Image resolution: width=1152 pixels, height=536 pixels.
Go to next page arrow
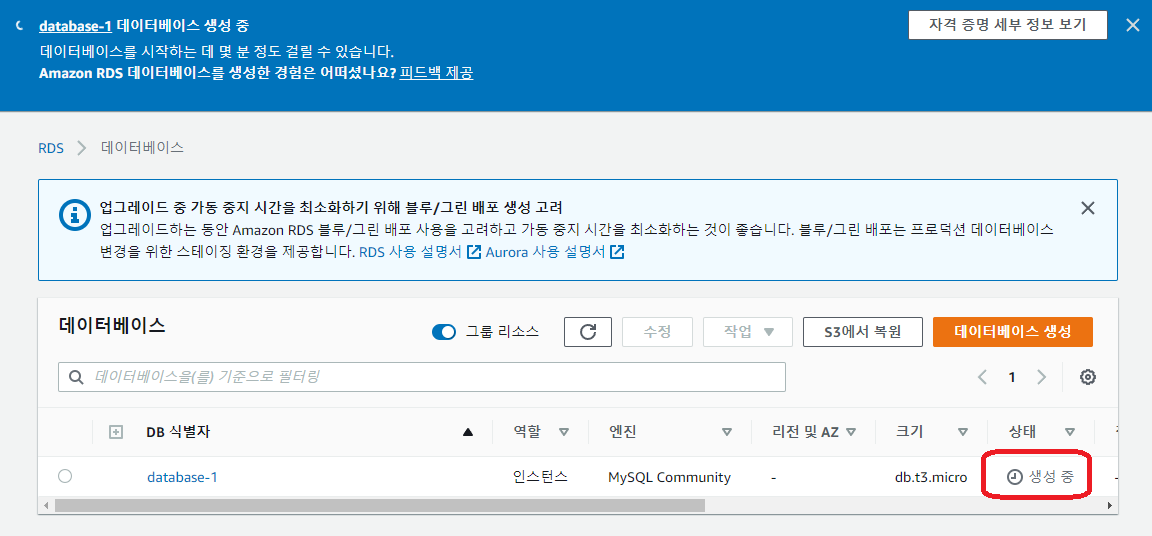pyautogui.click(x=1041, y=377)
